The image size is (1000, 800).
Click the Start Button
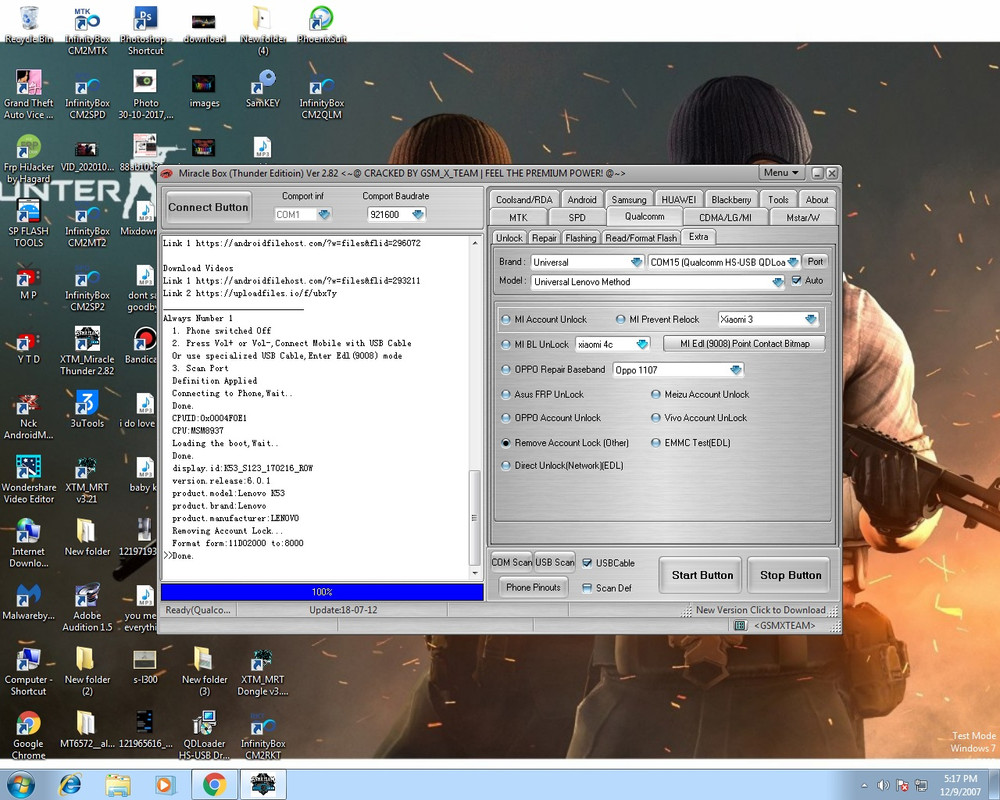click(x=702, y=575)
